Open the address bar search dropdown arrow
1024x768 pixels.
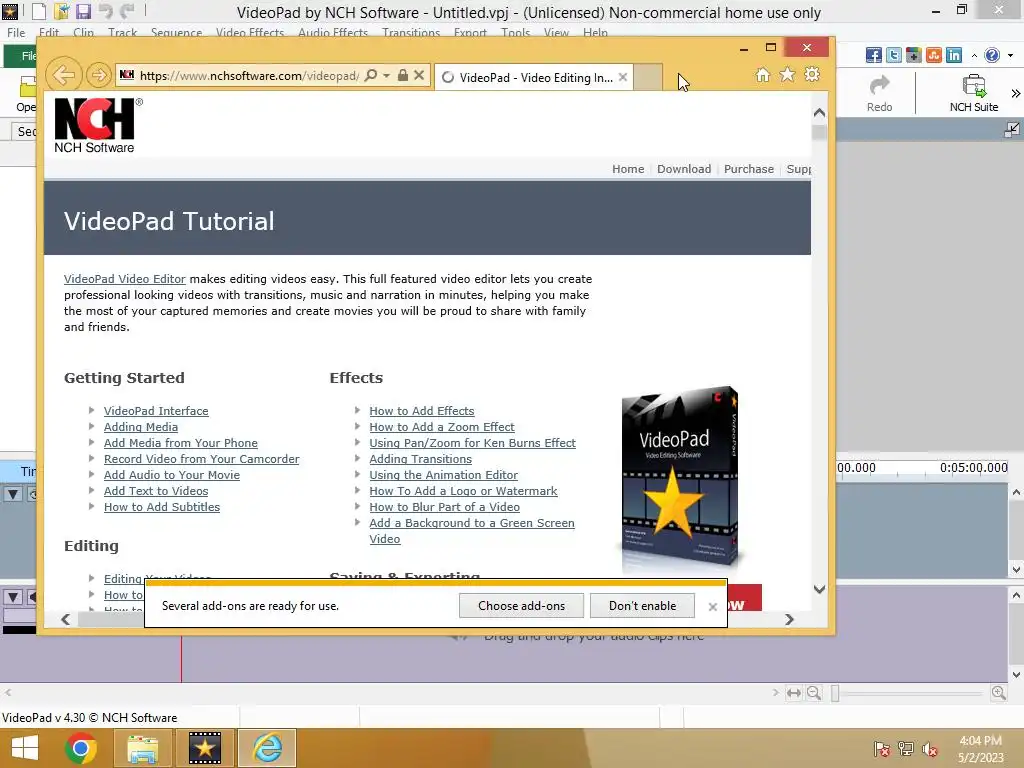pyautogui.click(x=386, y=75)
